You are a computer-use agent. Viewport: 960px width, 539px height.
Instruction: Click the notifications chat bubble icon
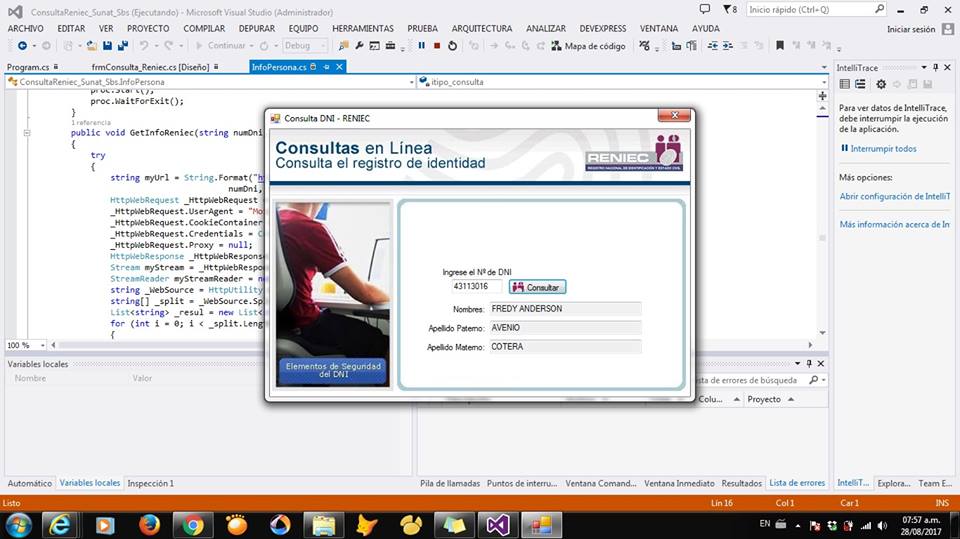[705, 9]
